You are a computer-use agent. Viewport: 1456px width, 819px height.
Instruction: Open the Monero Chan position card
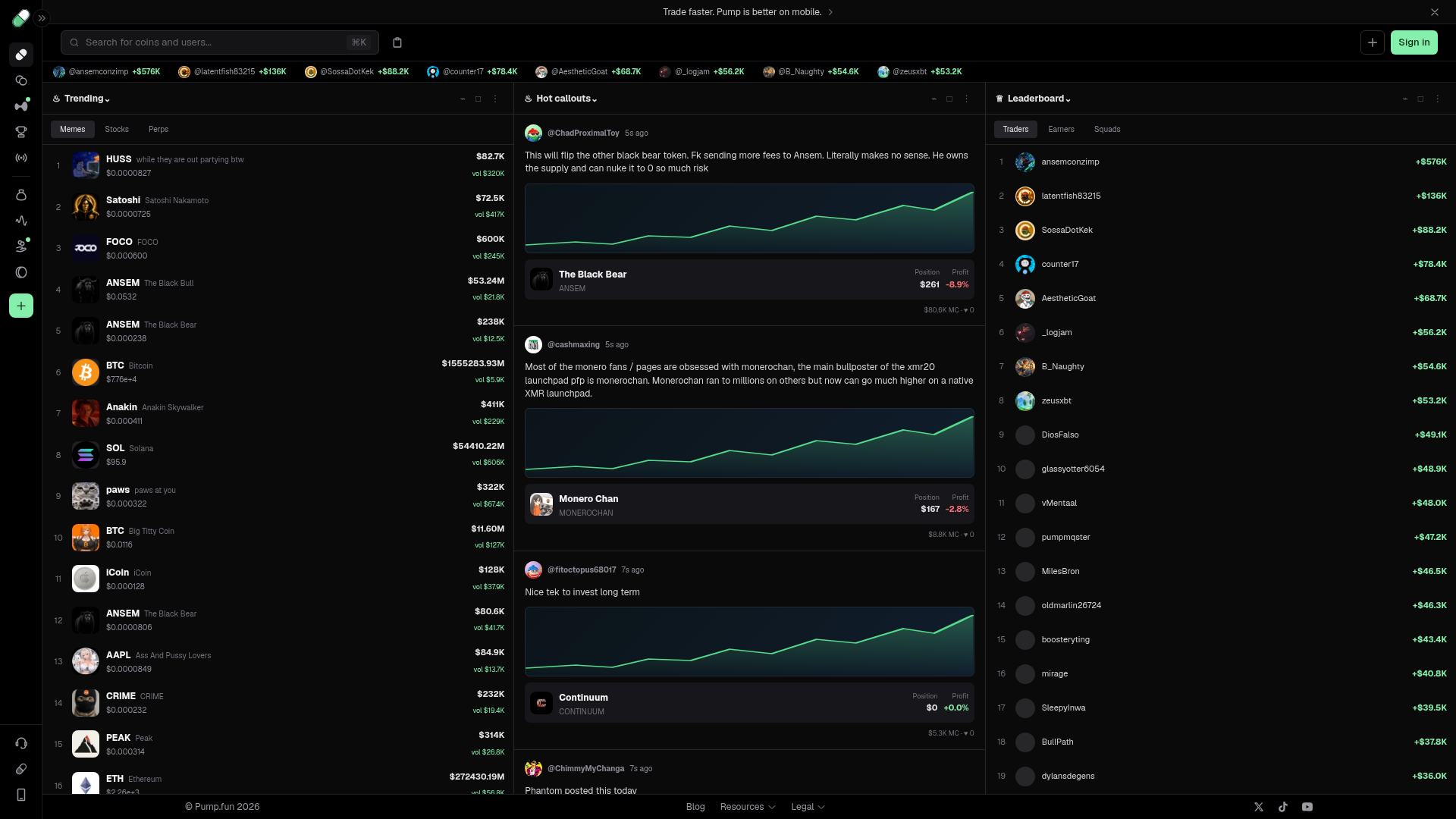point(749,504)
